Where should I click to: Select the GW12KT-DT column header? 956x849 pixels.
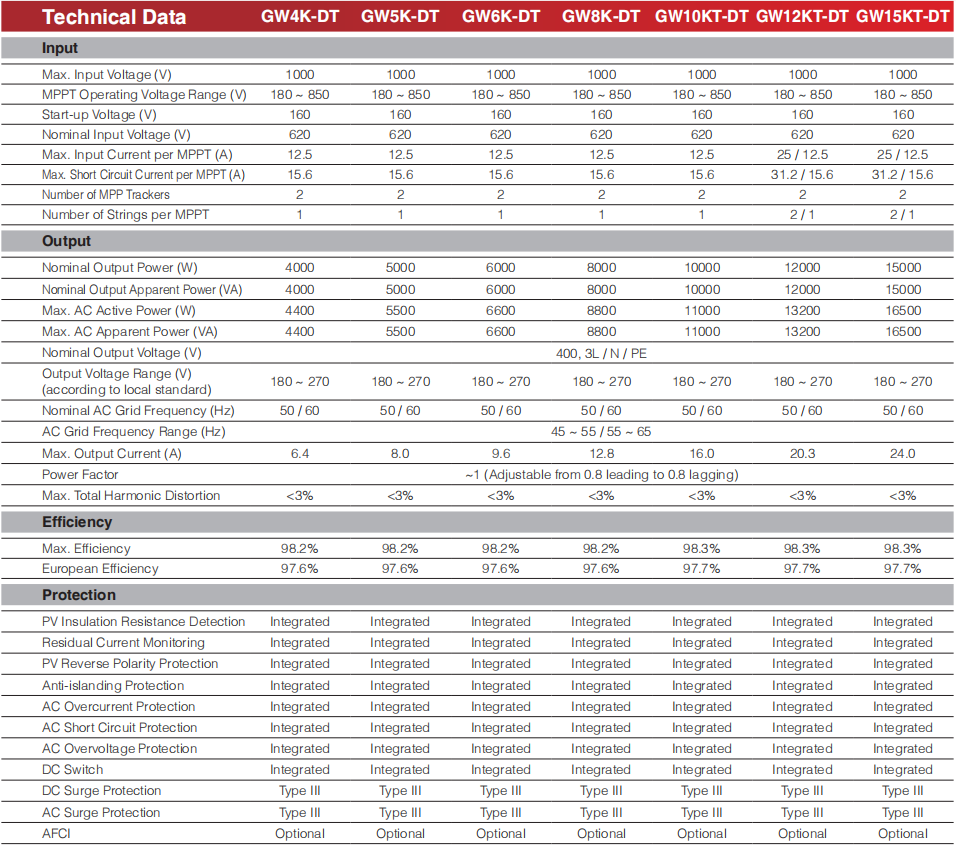click(802, 16)
